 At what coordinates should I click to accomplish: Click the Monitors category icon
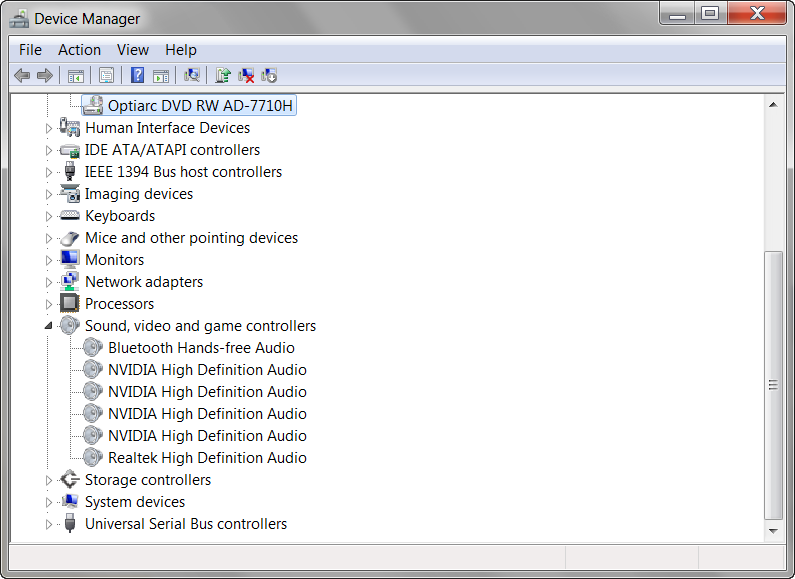click(x=69, y=259)
